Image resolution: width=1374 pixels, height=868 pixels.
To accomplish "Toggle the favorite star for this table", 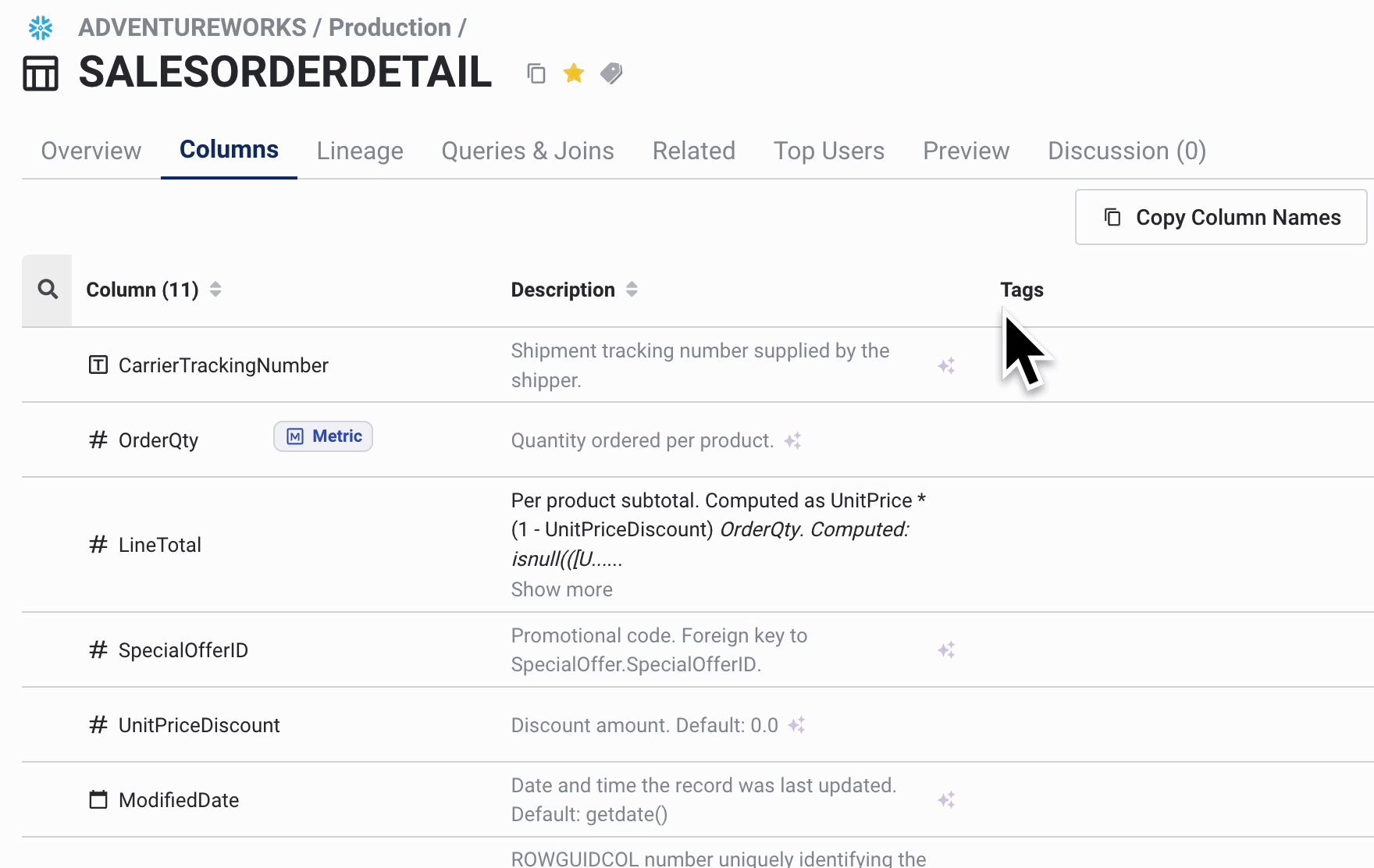I will click(x=574, y=73).
